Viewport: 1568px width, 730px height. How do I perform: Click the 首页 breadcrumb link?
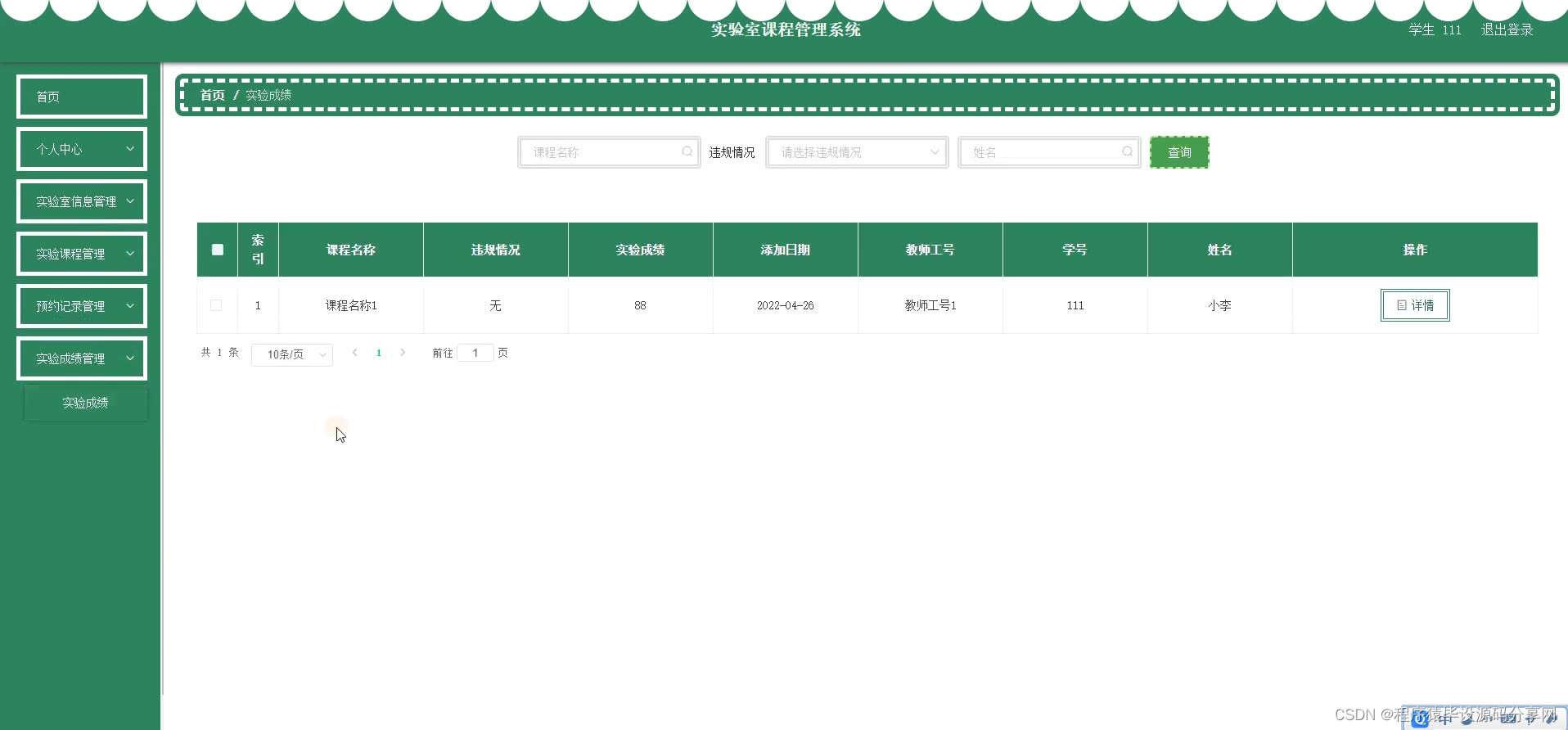(x=213, y=95)
